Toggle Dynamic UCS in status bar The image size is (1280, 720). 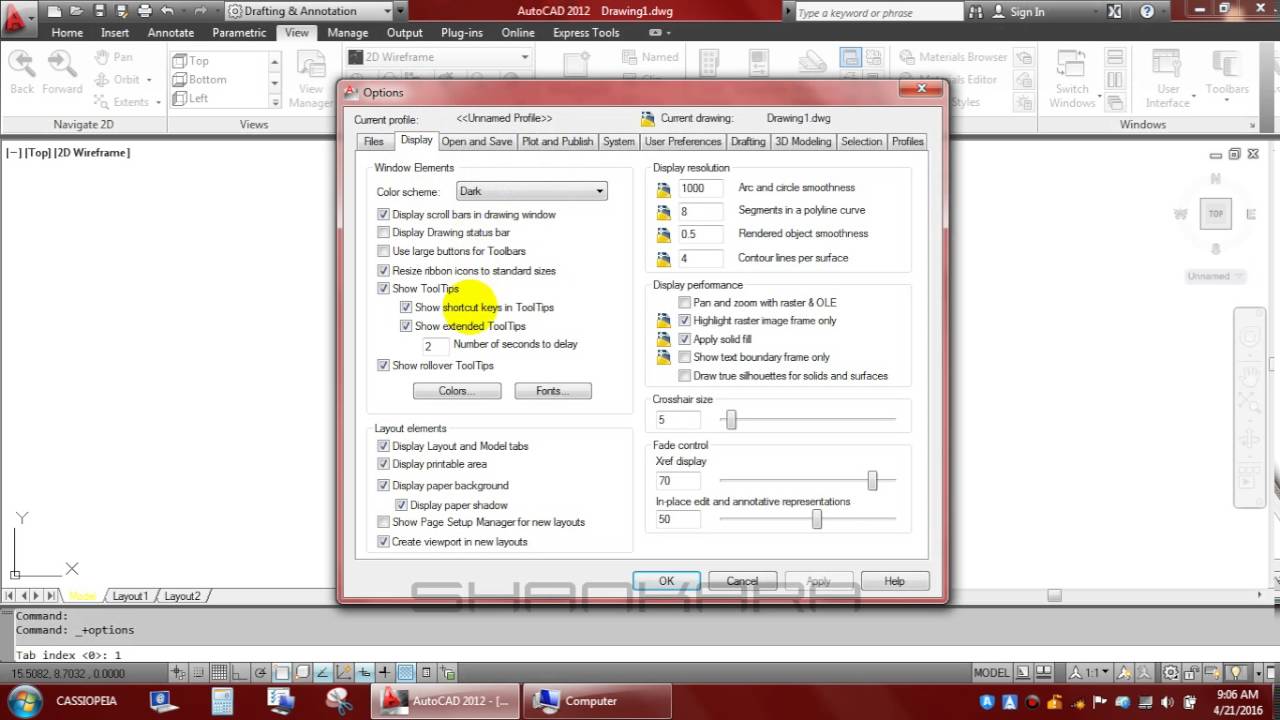[x=344, y=672]
